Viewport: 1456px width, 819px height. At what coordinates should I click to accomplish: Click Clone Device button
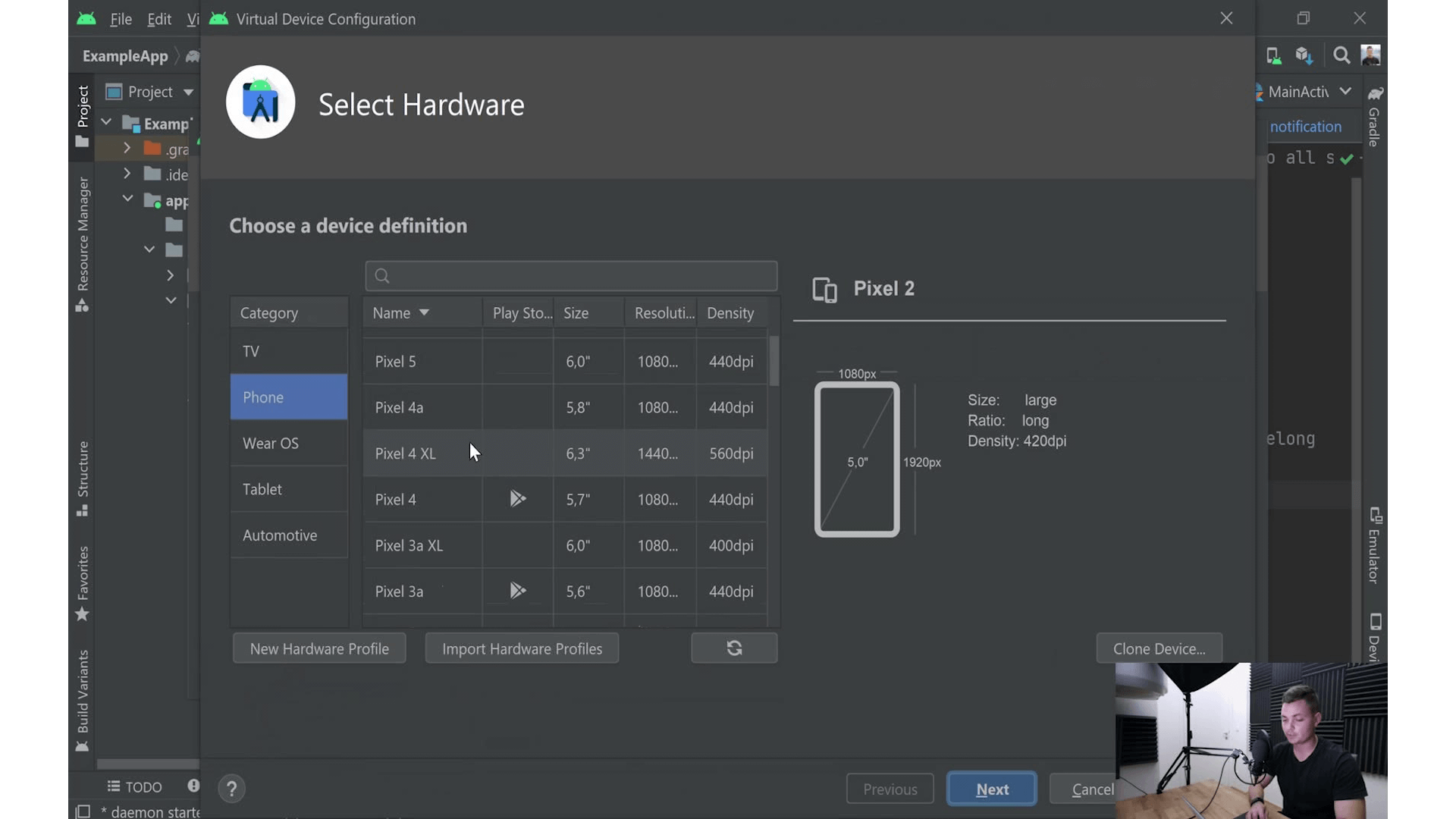[1159, 648]
